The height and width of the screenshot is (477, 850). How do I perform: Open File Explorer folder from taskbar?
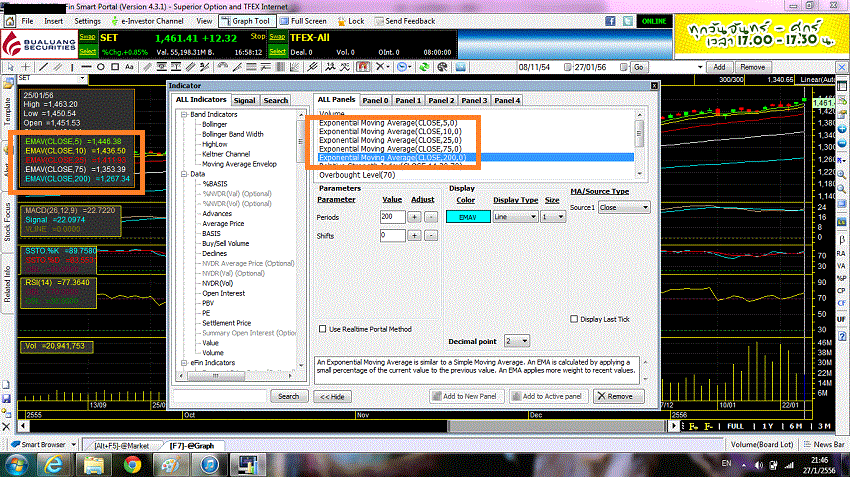pos(93,465)
